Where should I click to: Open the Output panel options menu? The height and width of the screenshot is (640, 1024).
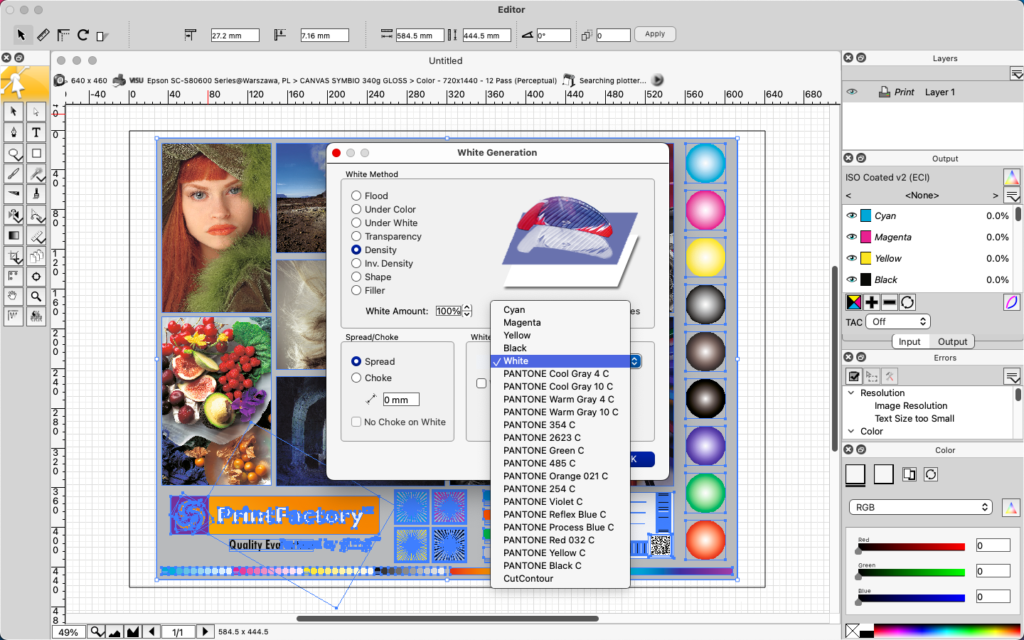(1012, 195)
